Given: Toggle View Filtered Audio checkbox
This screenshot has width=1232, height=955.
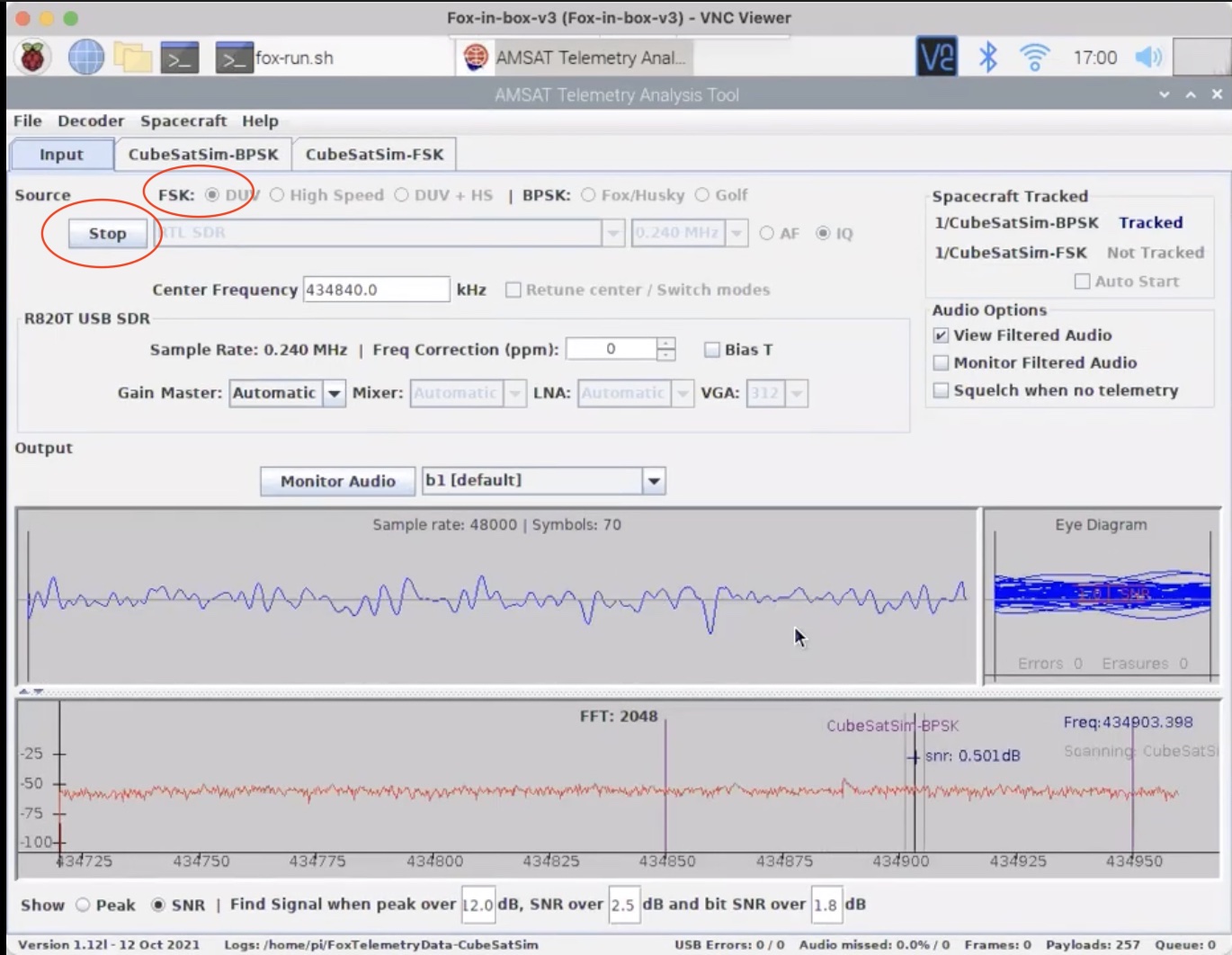Looking at the screenshot, I should click(941, 335).
